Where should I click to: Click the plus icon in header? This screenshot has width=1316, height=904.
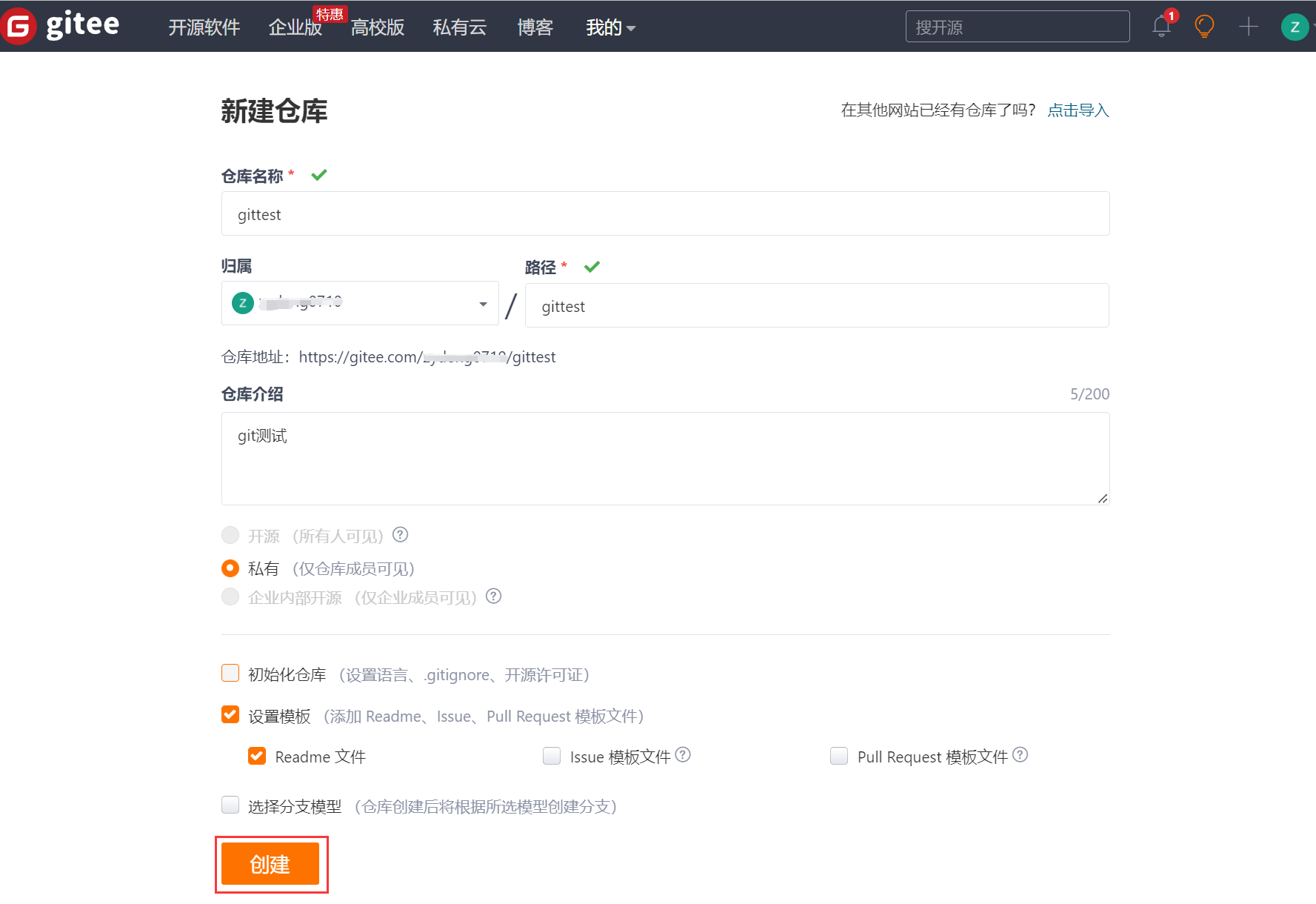click(1249, 27)
